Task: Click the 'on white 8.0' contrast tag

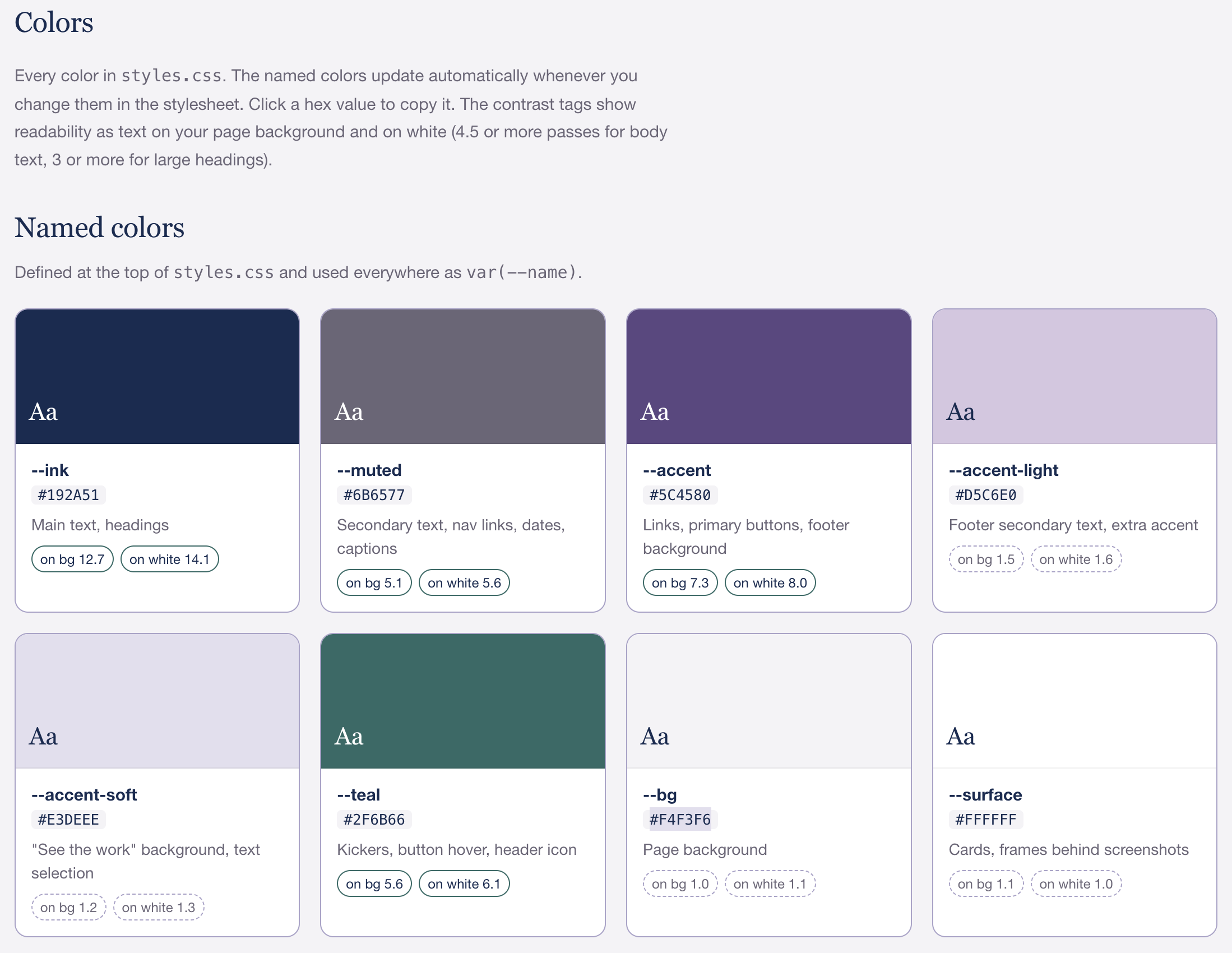Action: pyautogui.click(x=770, y=583)
